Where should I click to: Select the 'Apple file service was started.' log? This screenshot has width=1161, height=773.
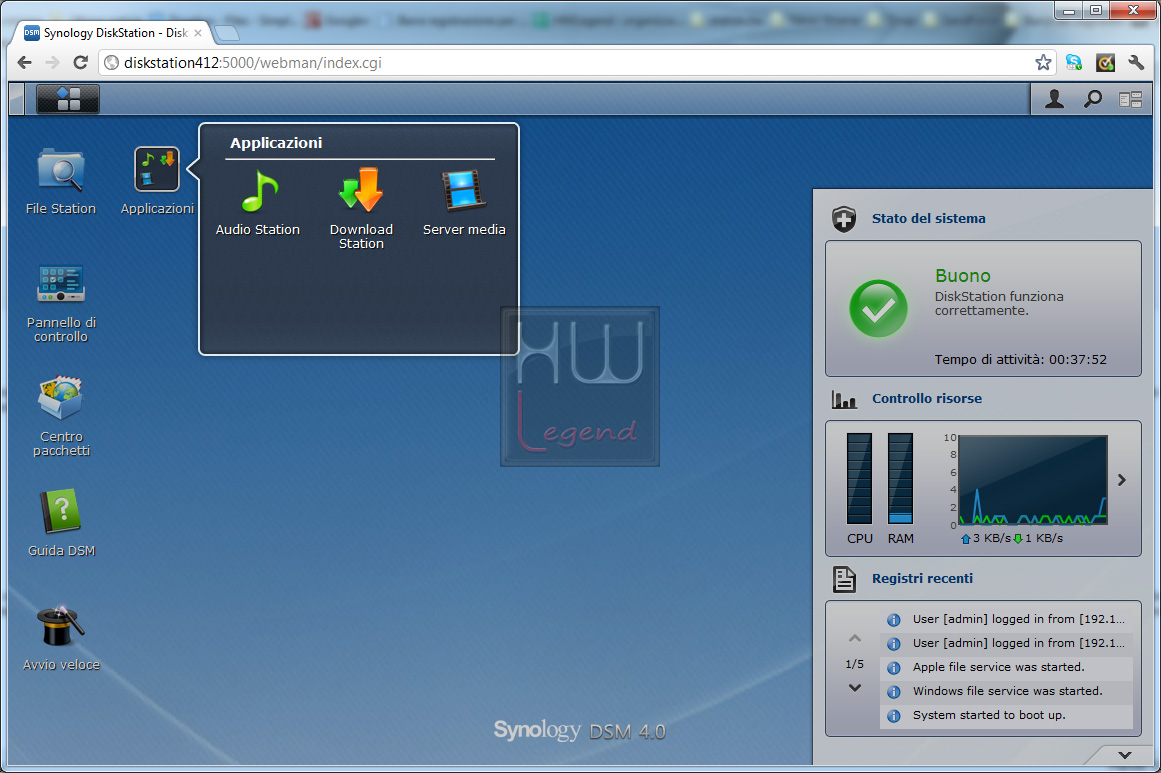pos(1006,667)
